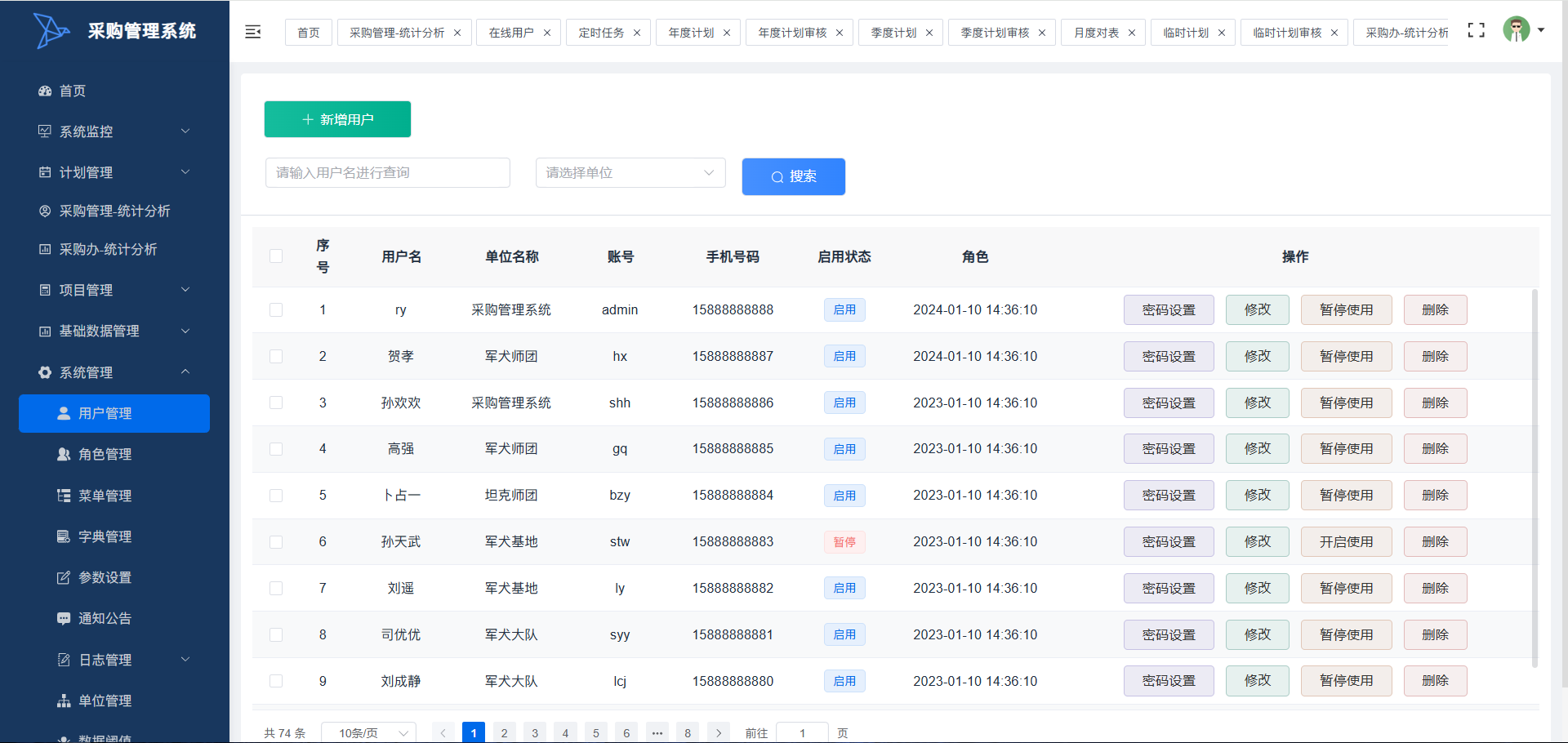Screen dimensions: 1568x743
Task: Open 菜单管理 in sidebar
Action: coord(114,496)
